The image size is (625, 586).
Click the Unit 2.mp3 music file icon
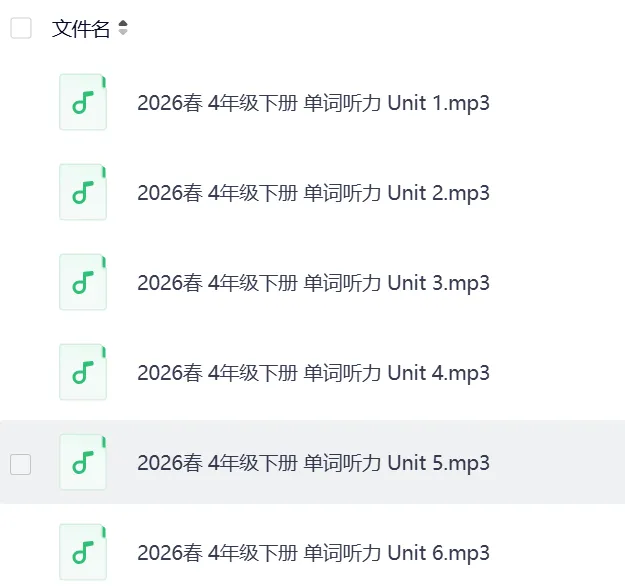click(83, 192)
